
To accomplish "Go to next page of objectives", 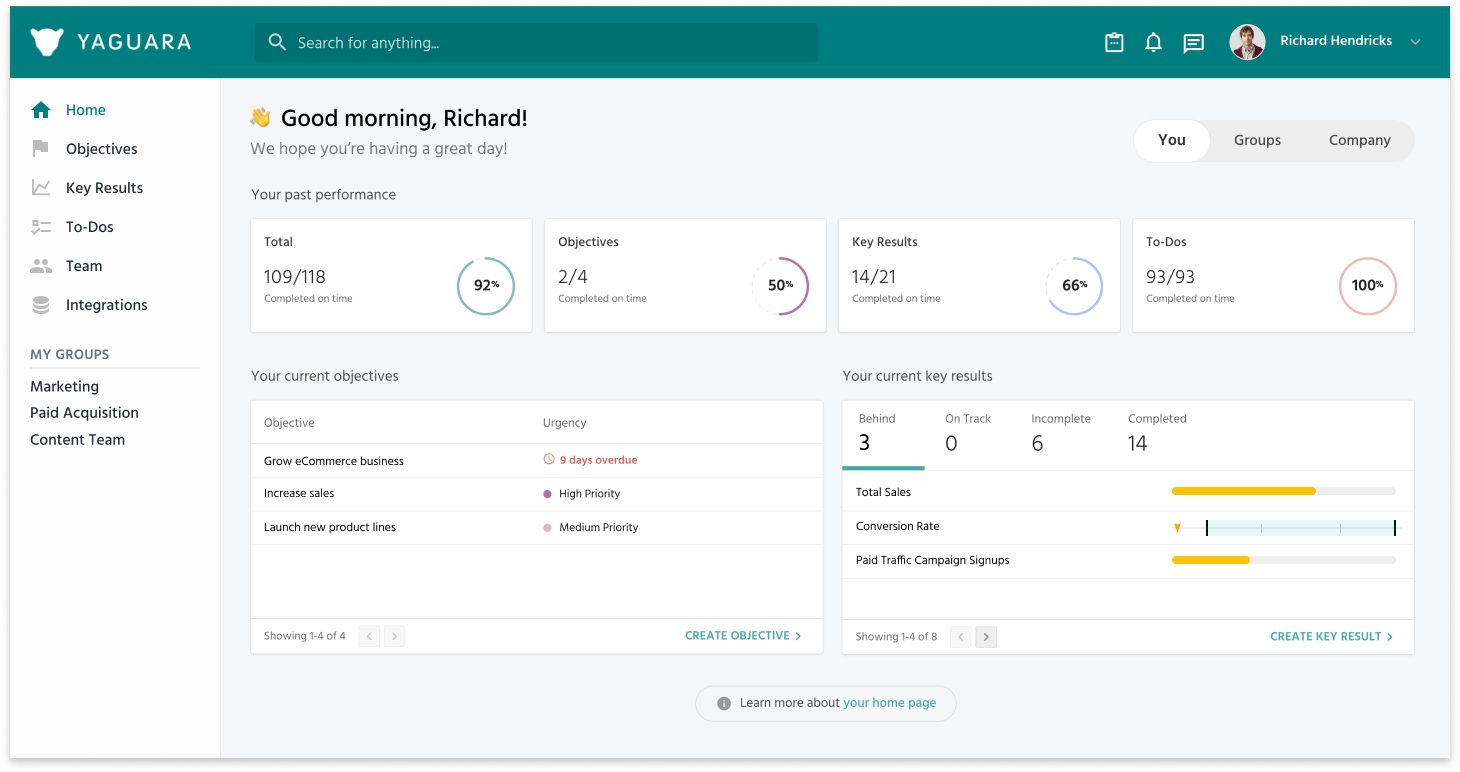I will coord(394,636).
